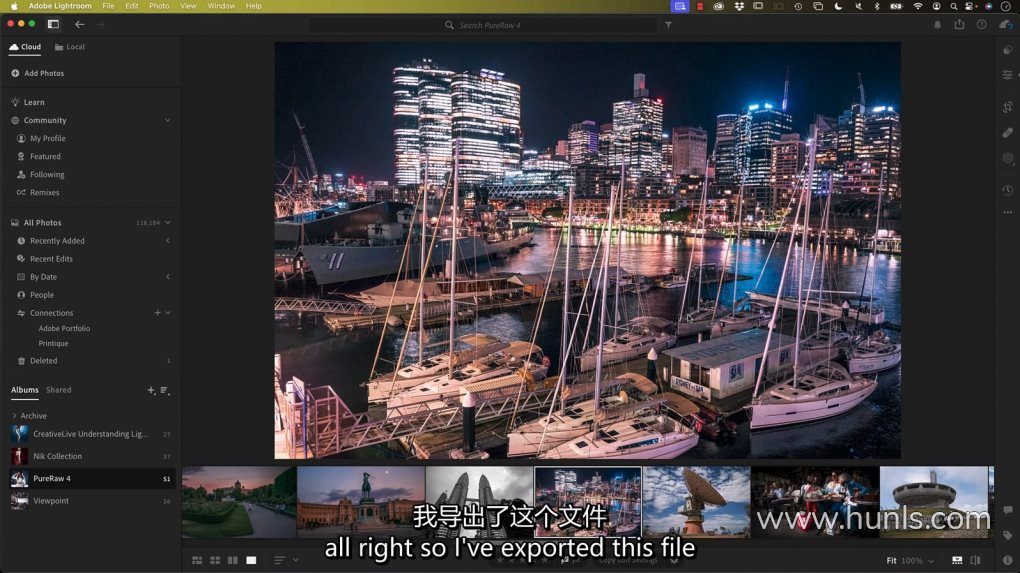Select the Crop and Rotate tool
This screenshot has width=1020, height=573.
pyautogui.click(x=1008, y=107)
